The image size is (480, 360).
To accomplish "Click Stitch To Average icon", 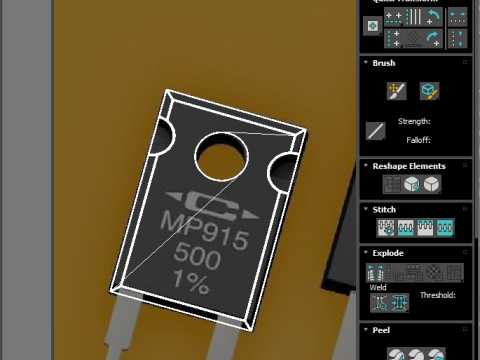I will (406, 228).
